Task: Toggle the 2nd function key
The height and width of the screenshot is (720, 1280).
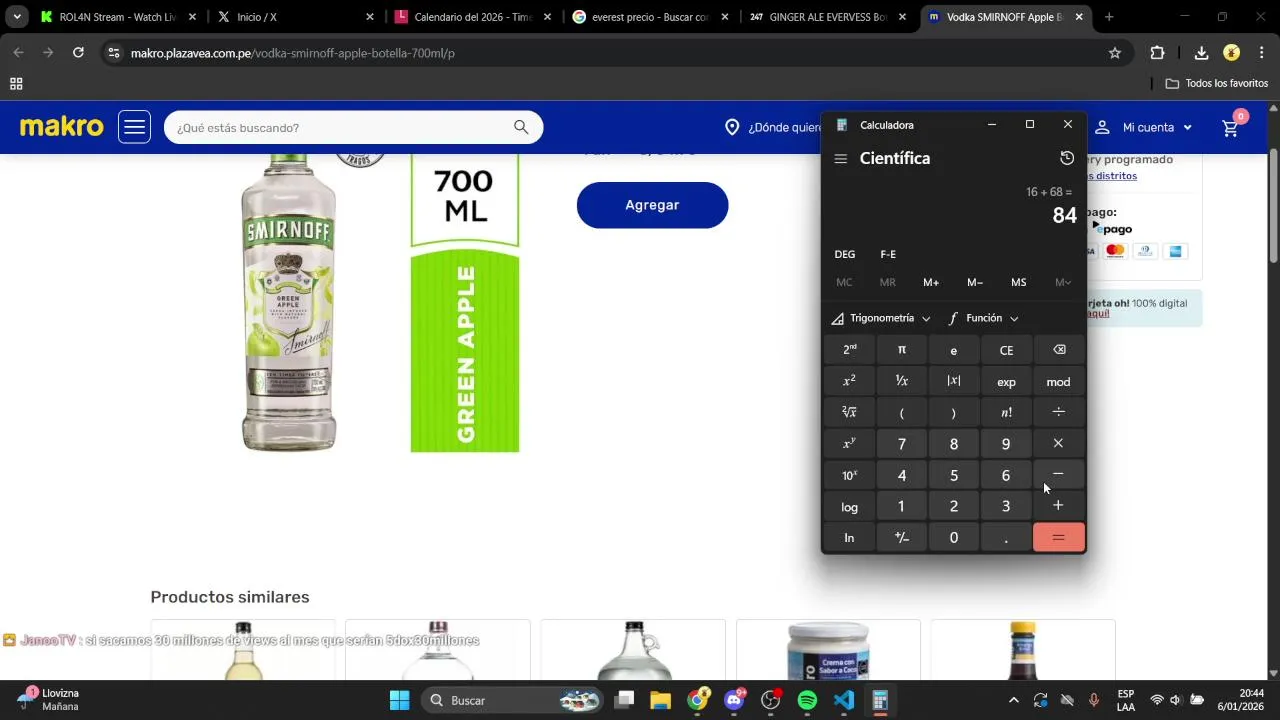Action: (x=849, y=350)
